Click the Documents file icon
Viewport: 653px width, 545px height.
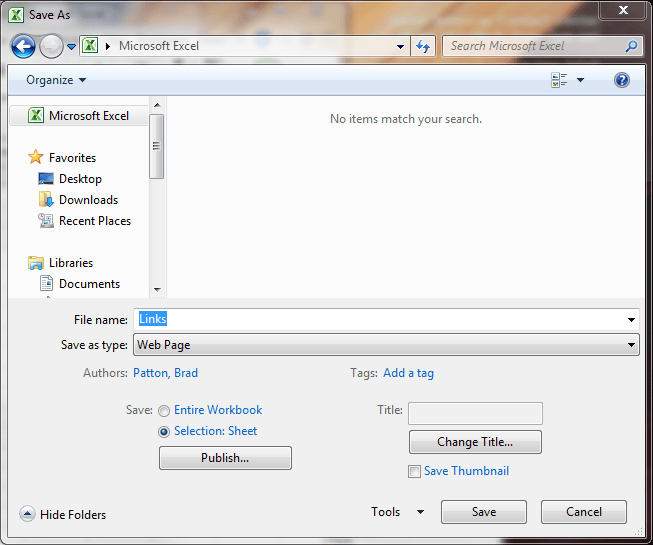46,284
